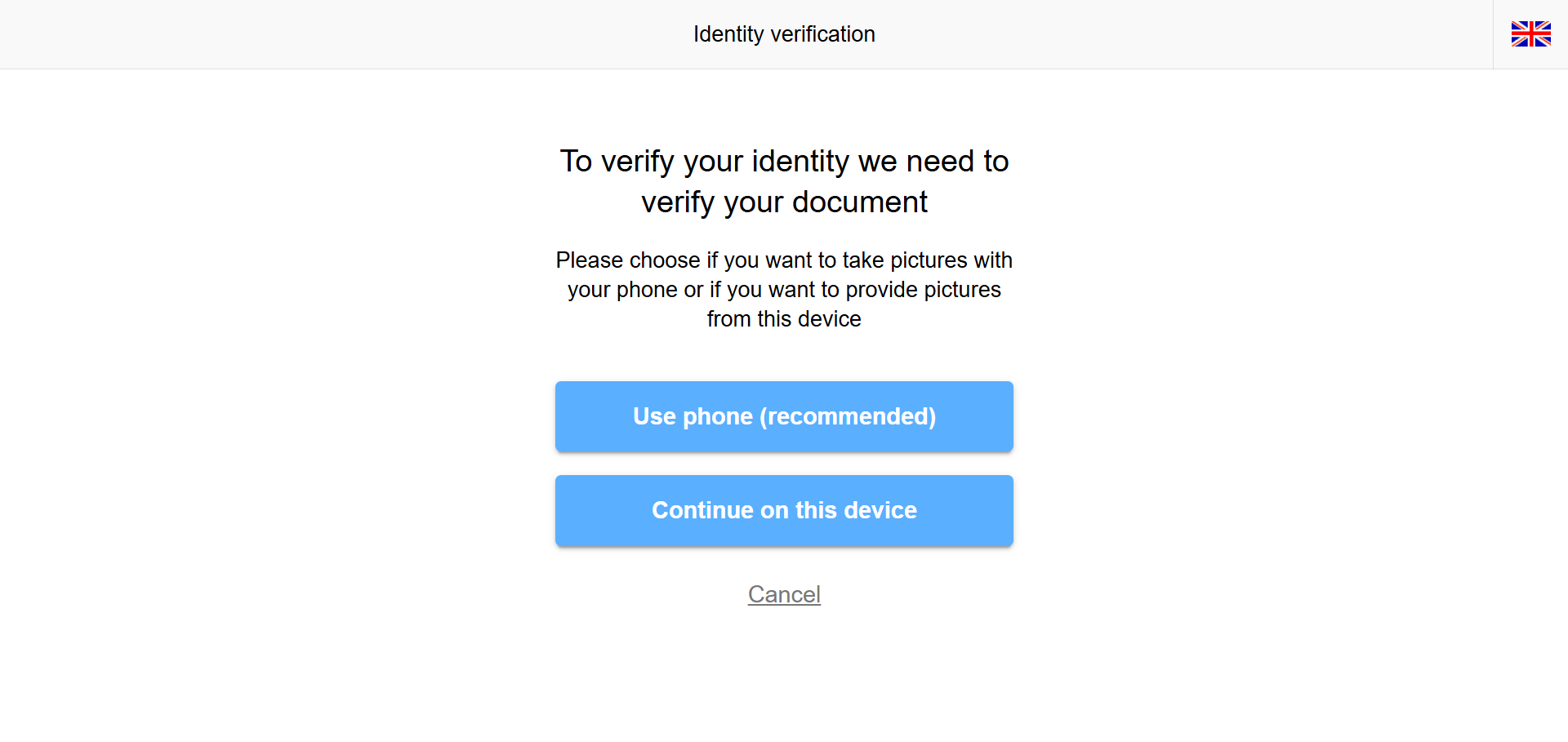The width and height of the screenshot is (1568, 742).
Task: Click the instruction paragraph about taking pictures
Action: click(784, 289)
